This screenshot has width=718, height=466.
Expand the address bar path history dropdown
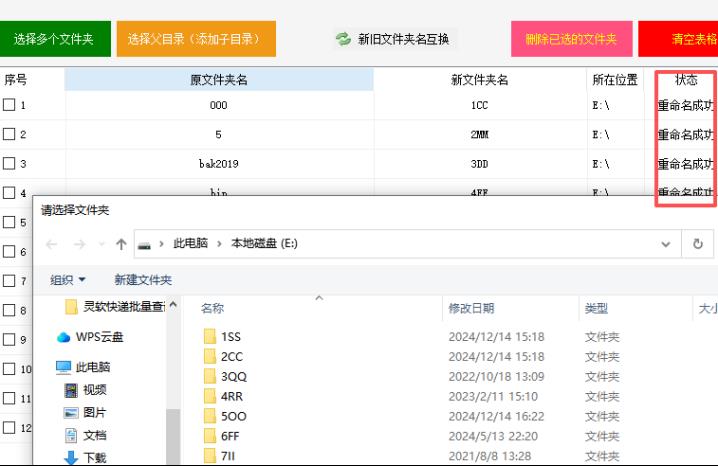point(666,244)
